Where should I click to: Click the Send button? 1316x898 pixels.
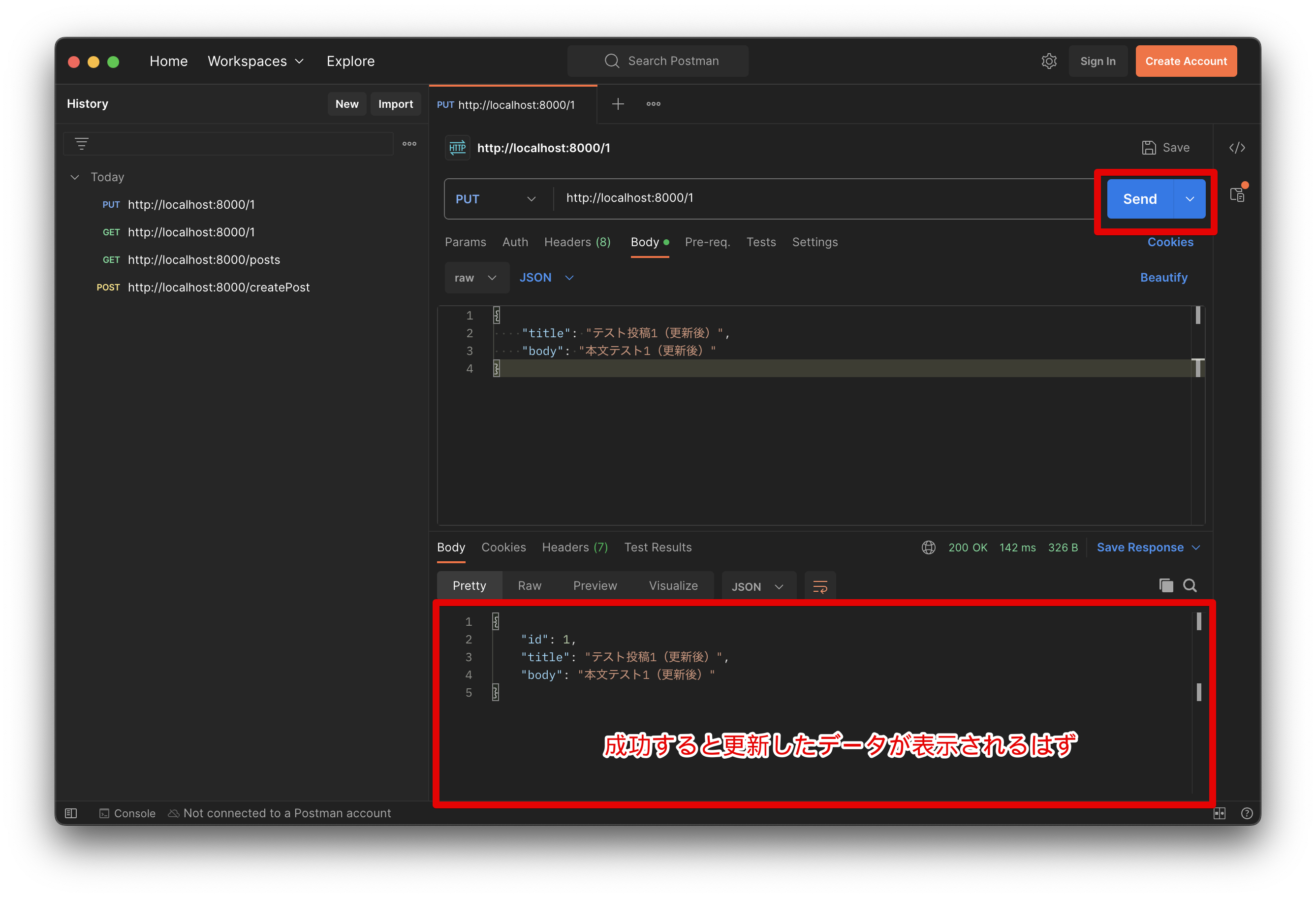pos(1139,199)
